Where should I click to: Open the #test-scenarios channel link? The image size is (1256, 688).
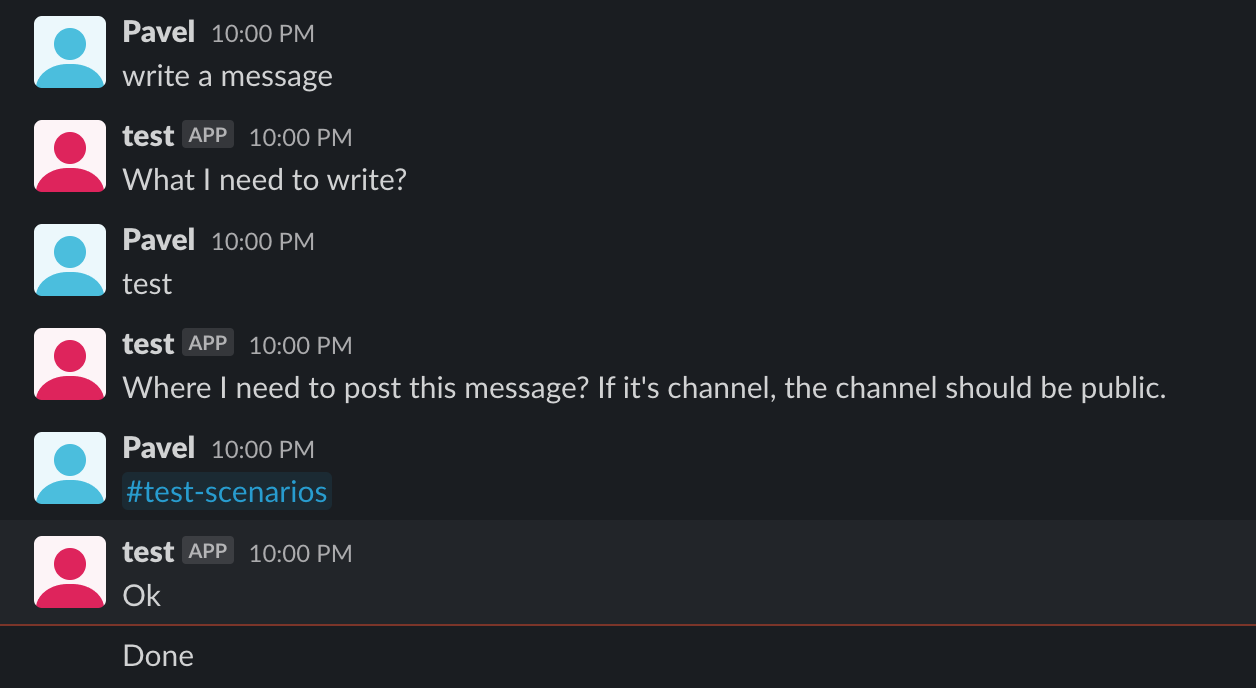[x=227, y=492]
